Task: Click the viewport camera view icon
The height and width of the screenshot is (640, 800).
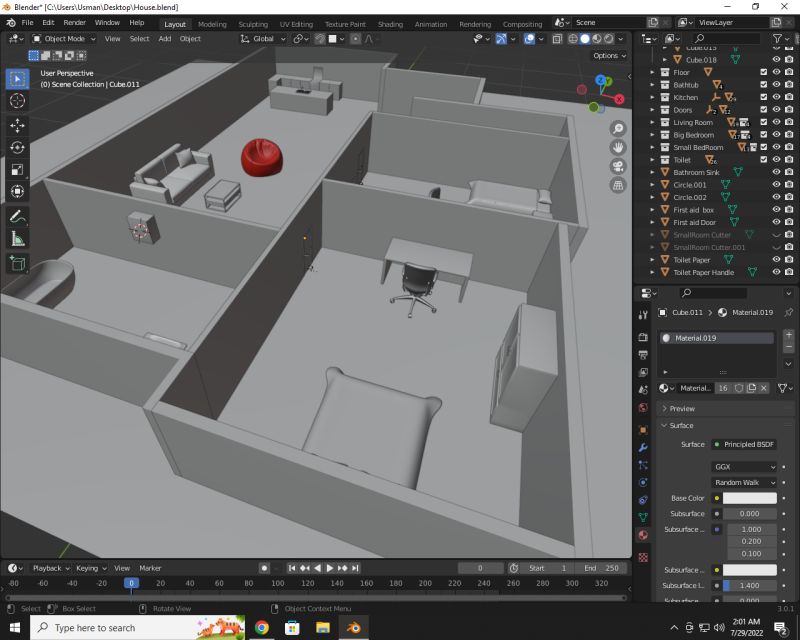Action: (x=618, y=166)
